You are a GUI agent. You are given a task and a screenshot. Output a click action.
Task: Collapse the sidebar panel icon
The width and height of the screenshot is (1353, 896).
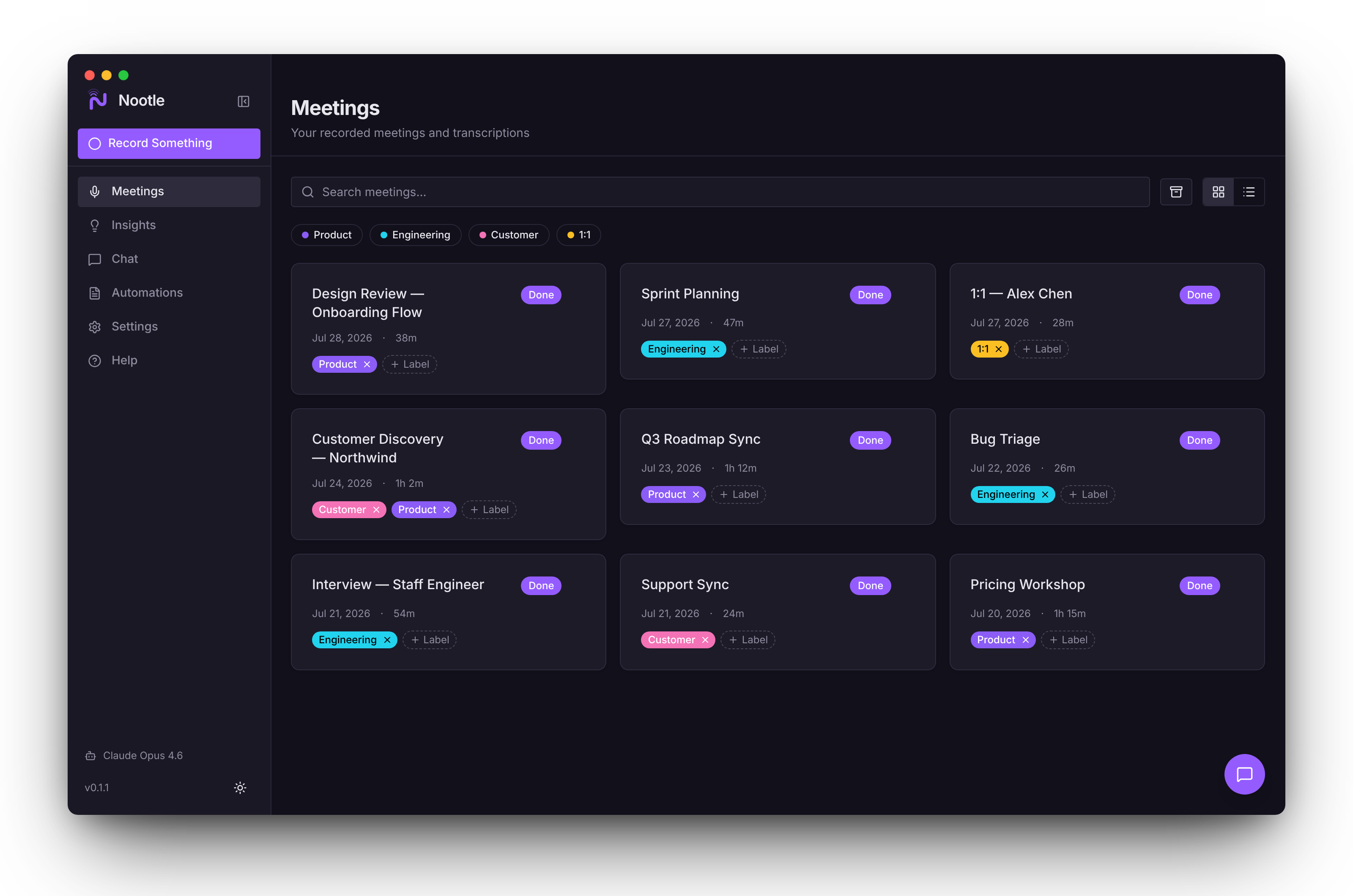pos(244,101)
